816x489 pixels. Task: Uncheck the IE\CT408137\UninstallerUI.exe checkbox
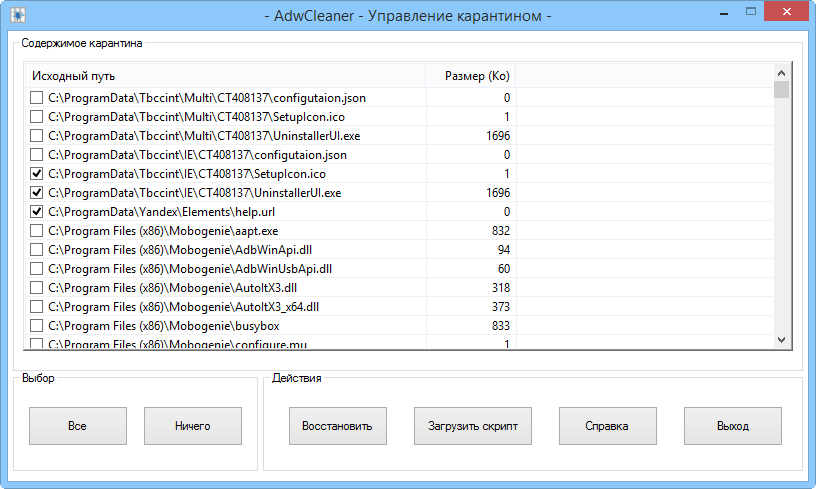click(x=36, y=192)
